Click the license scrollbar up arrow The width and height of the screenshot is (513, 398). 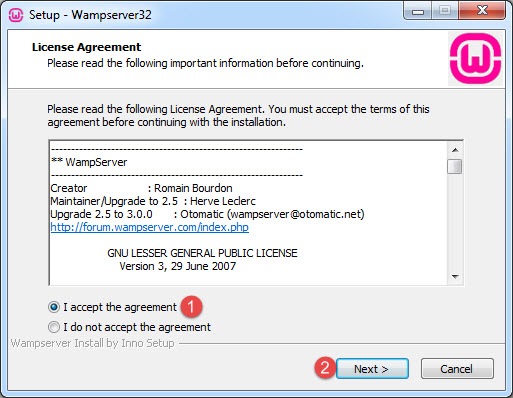coord(455,150)
